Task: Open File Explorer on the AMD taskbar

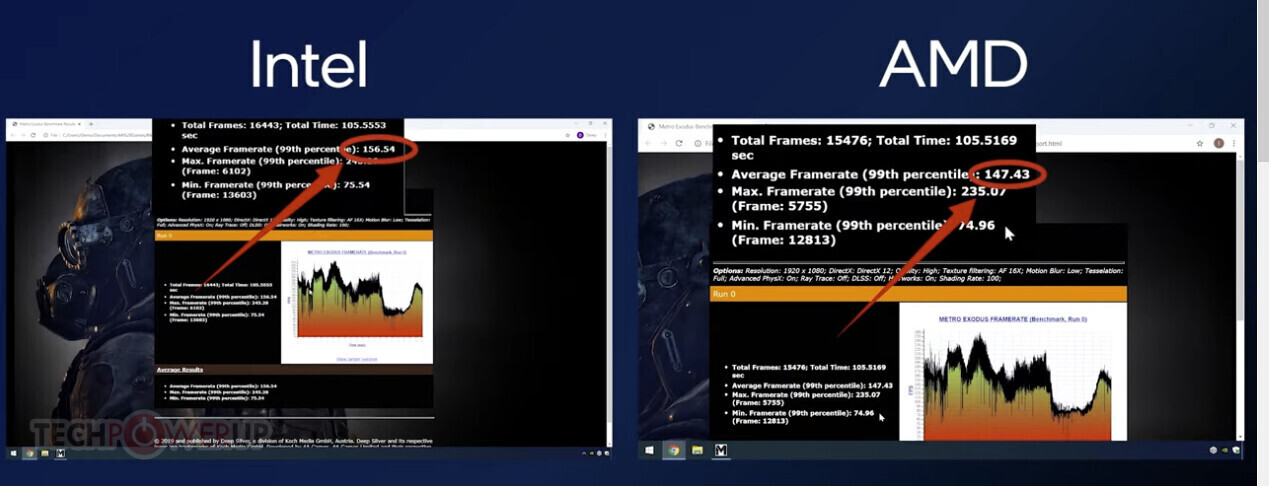Action: [x=697, y=450]
